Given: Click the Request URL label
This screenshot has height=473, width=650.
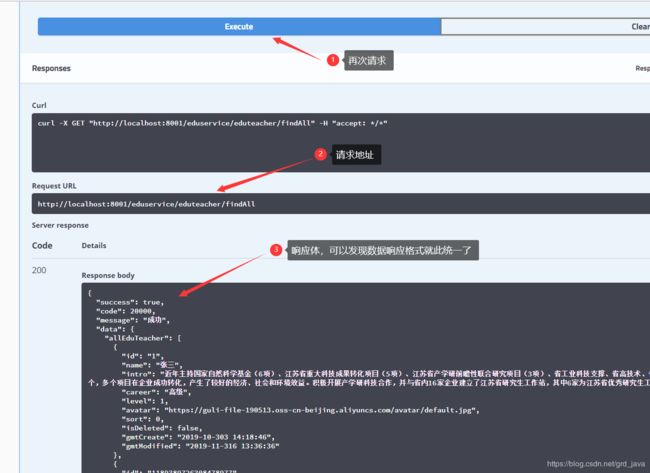Looking at the screenshot, I should (x=54, y=186).
